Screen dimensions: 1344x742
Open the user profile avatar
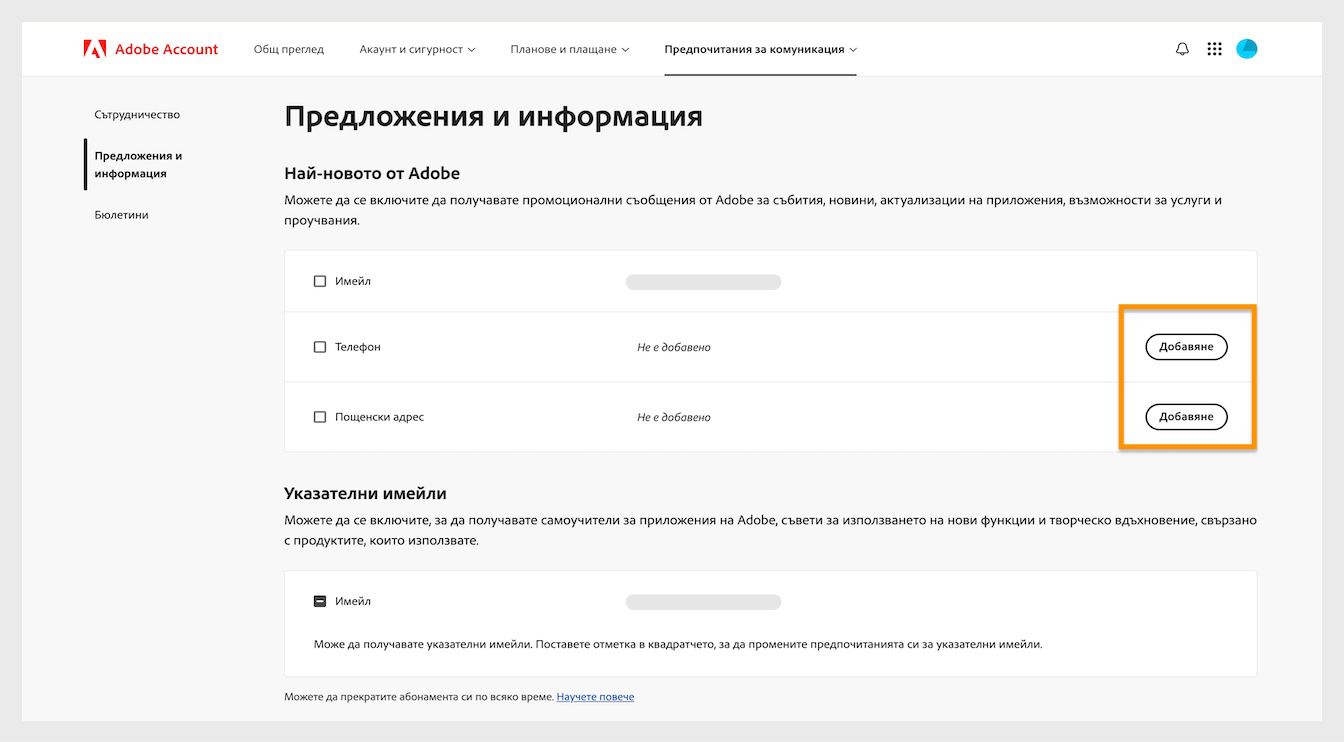pyautogui.click(x=1246, y=49)
